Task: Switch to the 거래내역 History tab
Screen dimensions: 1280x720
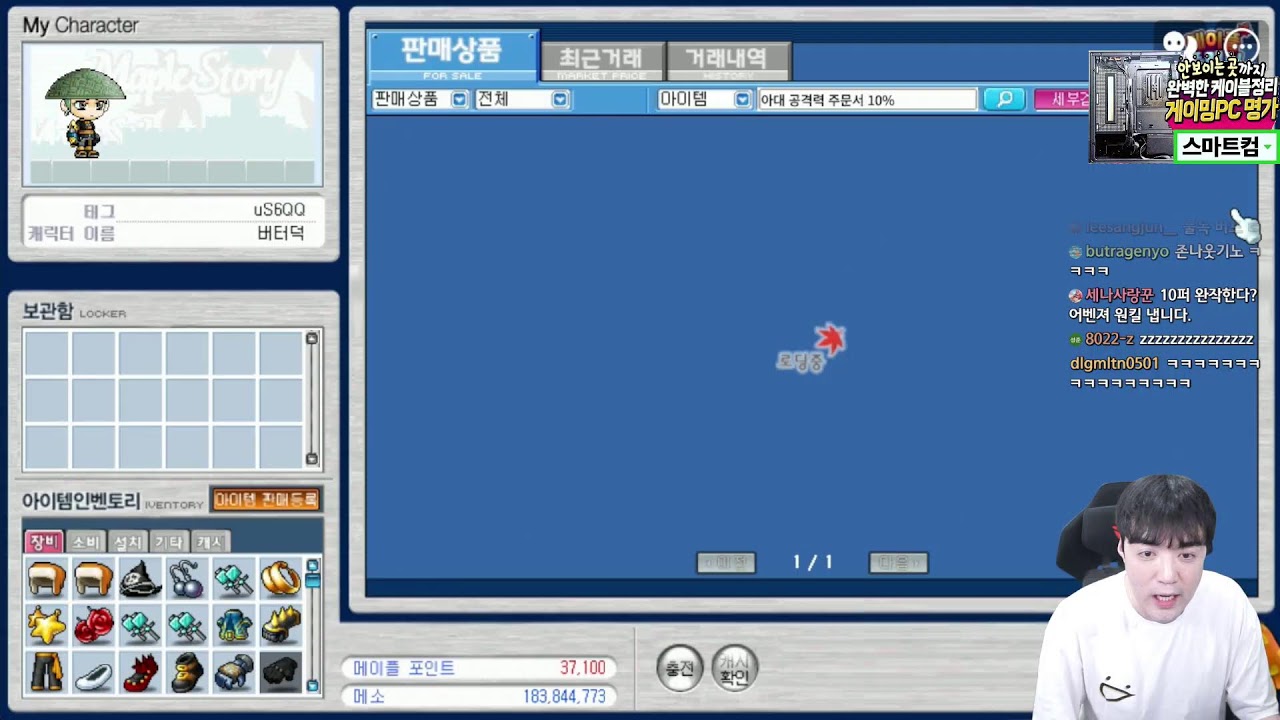Action: (x=728, y=61)
